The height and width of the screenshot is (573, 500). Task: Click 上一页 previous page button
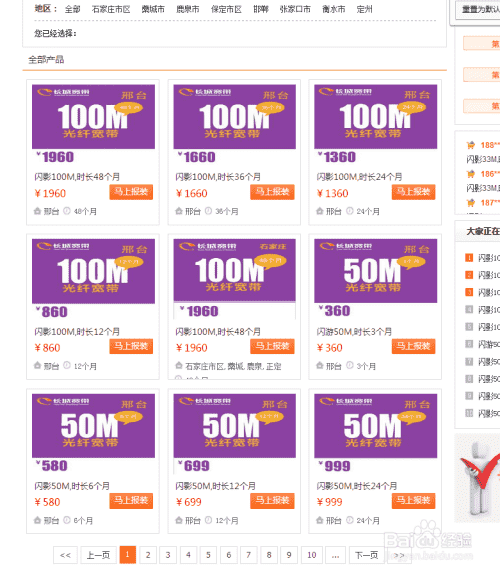pos(98,555)
